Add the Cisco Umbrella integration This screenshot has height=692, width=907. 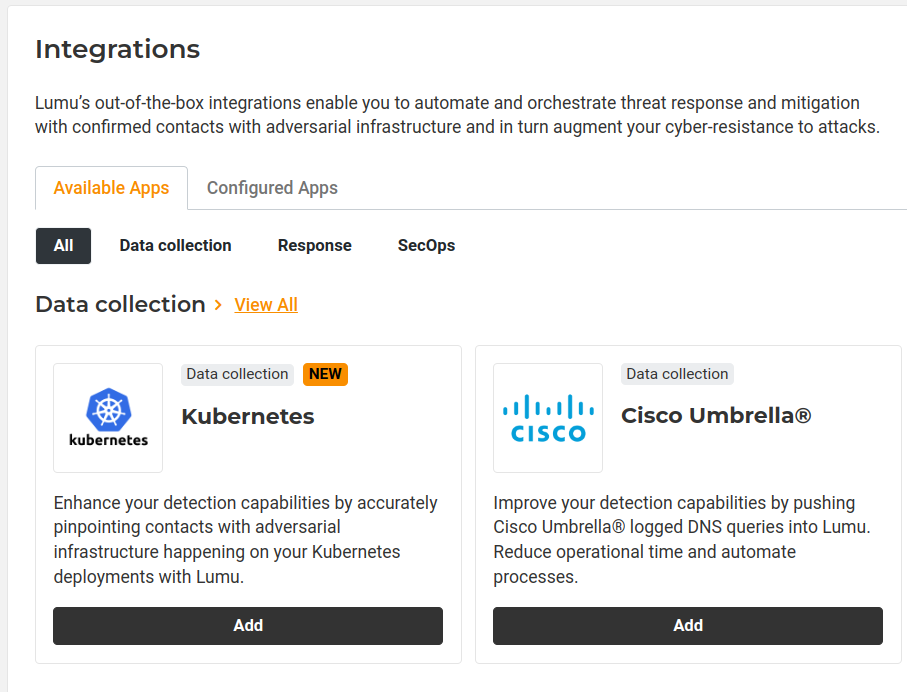click(688, 626)
